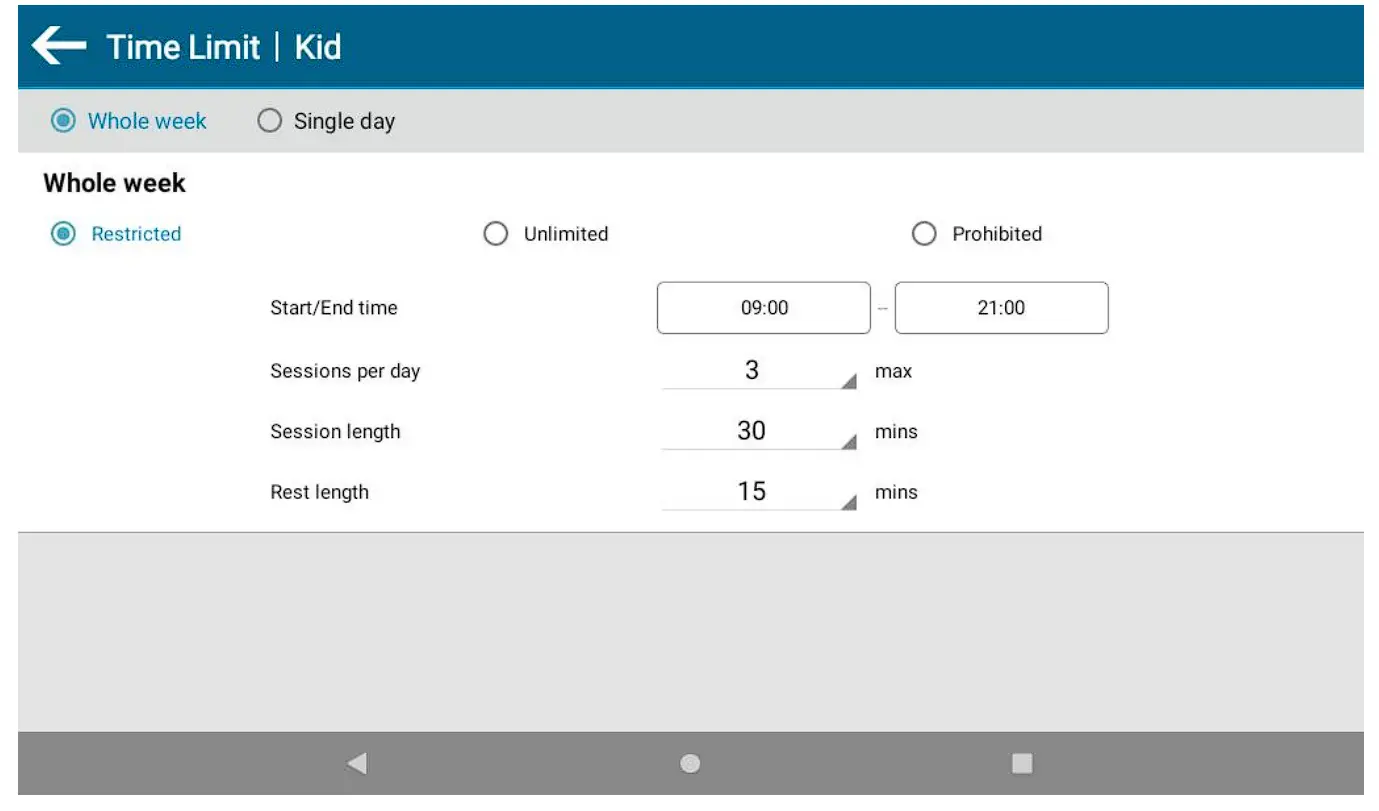
Task: Select the Whole week radio button
Action: tap(63, 121)
